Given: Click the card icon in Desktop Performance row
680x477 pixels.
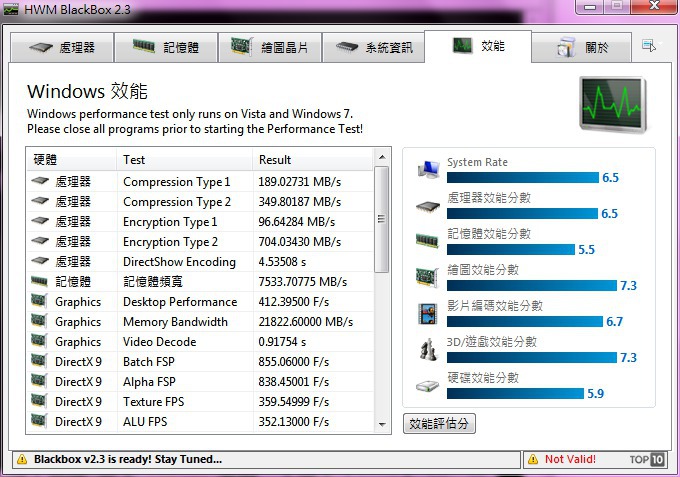Looking at the screenshot, I should coord(39,301).
